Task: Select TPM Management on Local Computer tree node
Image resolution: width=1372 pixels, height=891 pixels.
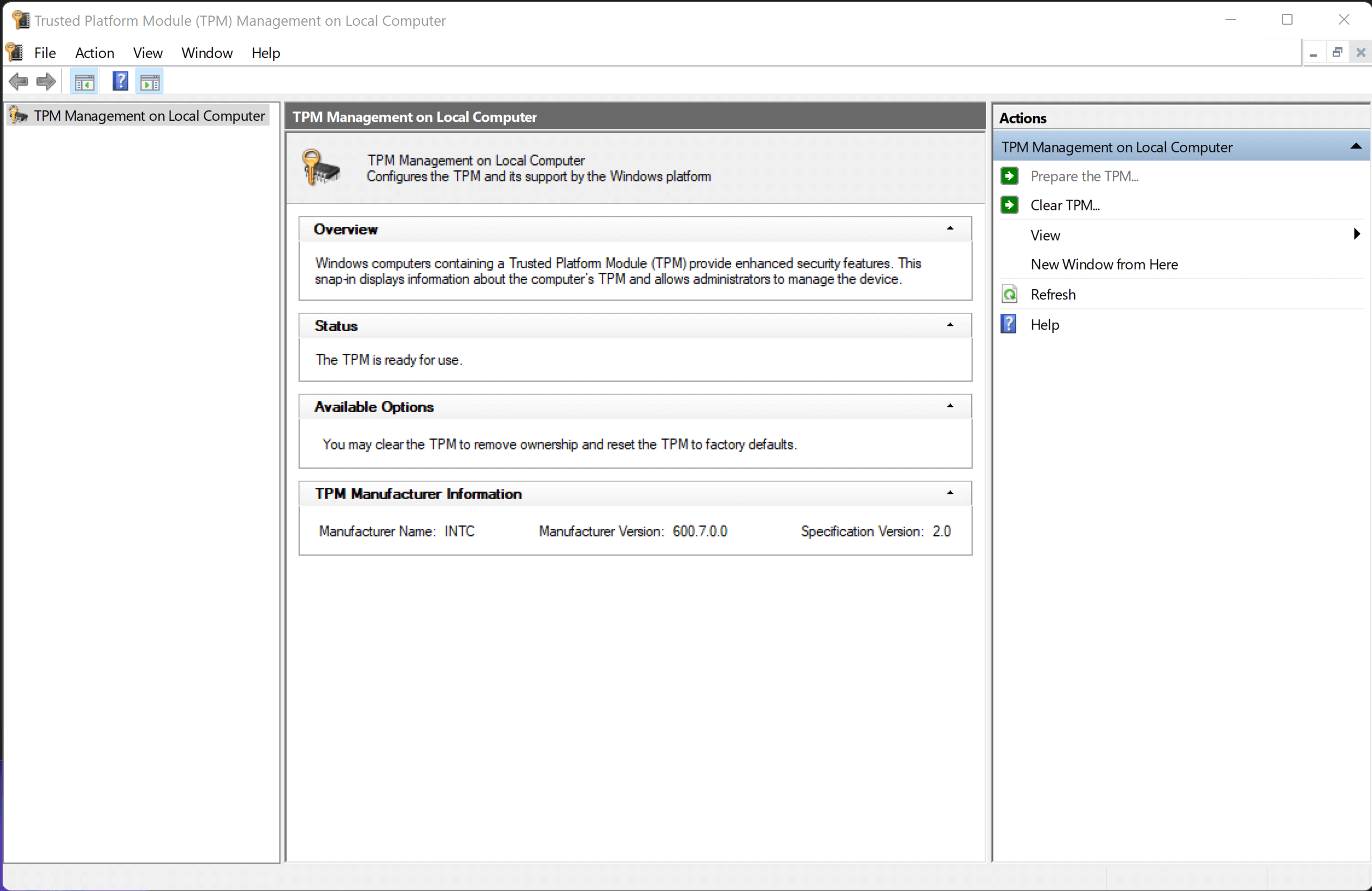Action: click(149, 116)
